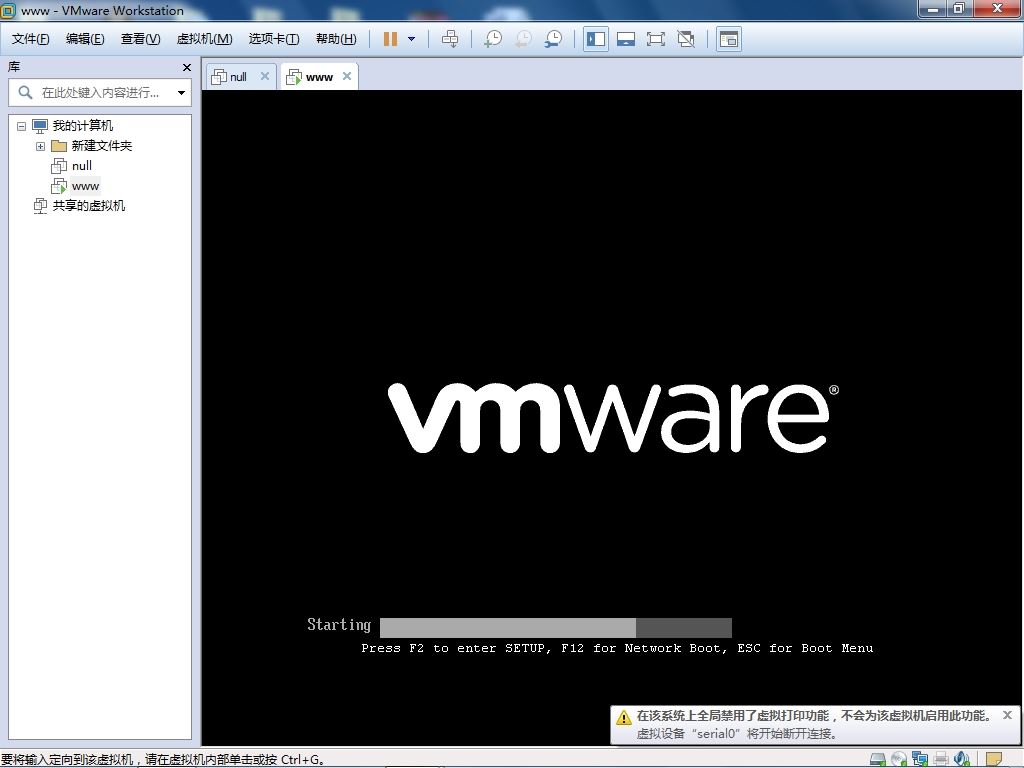Take a snapshot of the VM
This screenshot has width=1024, height=768.
point(493,39)
